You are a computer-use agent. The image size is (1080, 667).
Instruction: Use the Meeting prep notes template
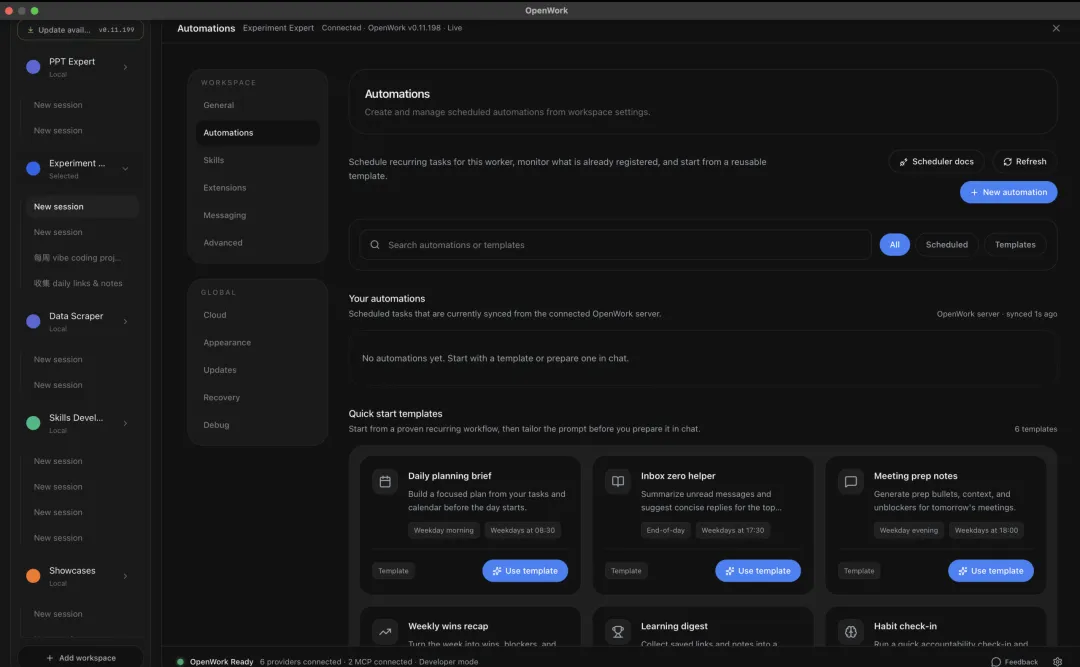tap(990, 571)
